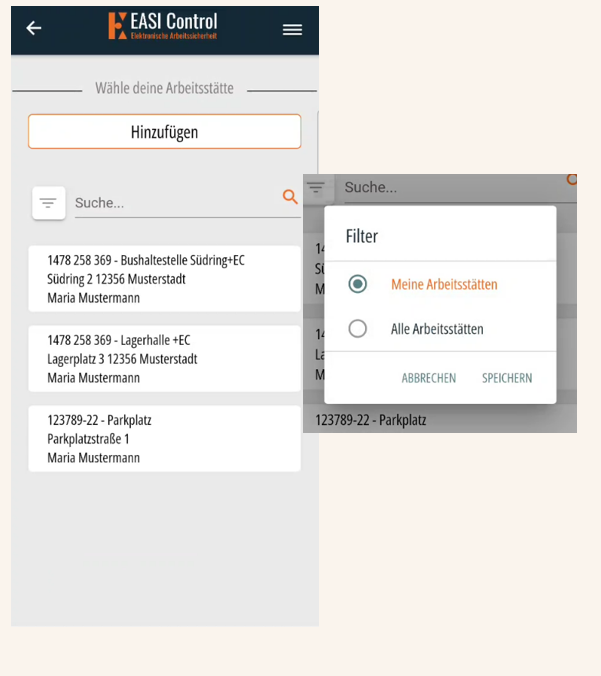The height and width of the screenshot is (676, 601).
Task: Click dimmed 123789-22 Parkplatz row below dialog
Action: 440,419
